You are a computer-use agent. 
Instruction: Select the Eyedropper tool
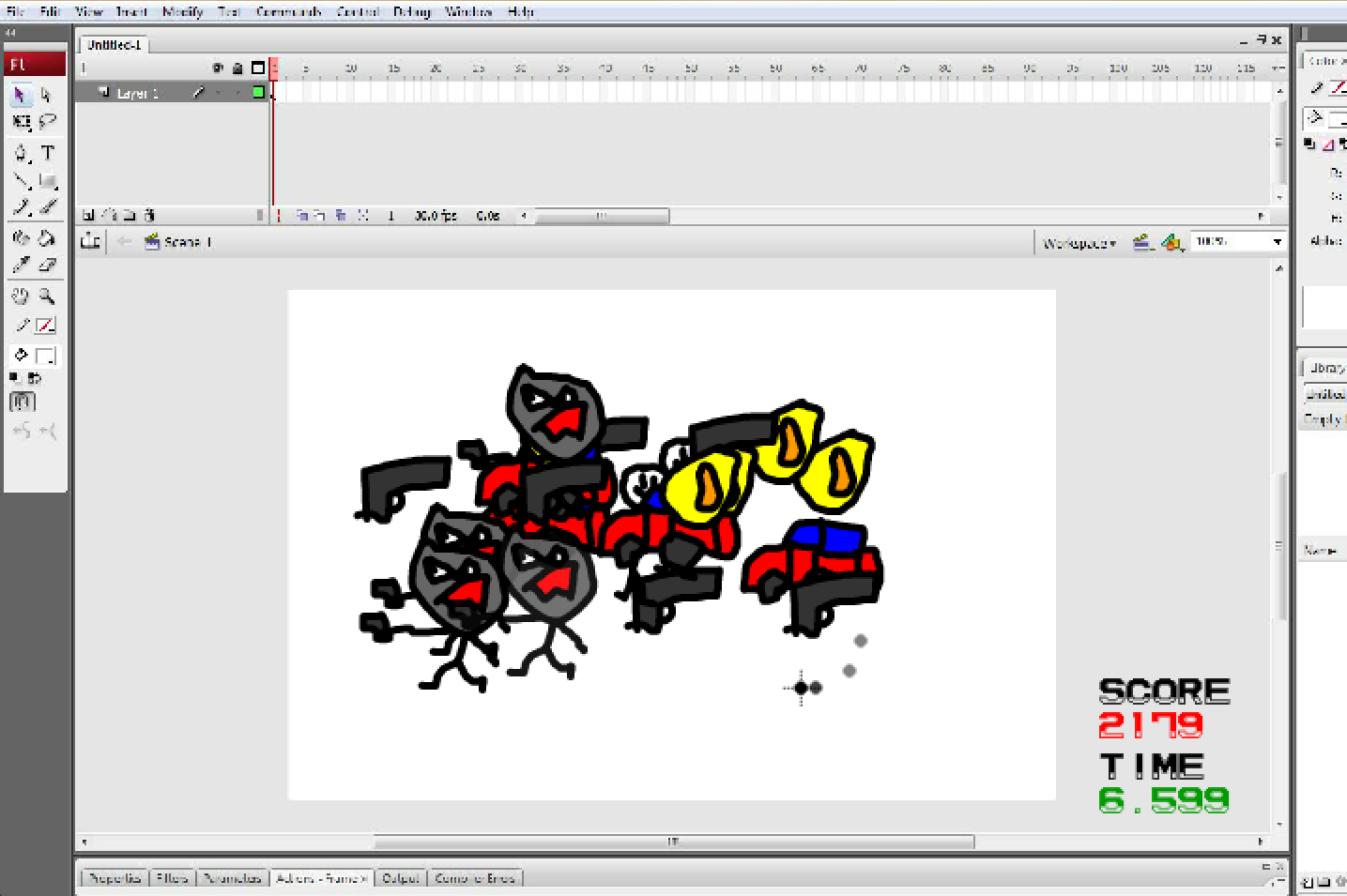[21, 266]
